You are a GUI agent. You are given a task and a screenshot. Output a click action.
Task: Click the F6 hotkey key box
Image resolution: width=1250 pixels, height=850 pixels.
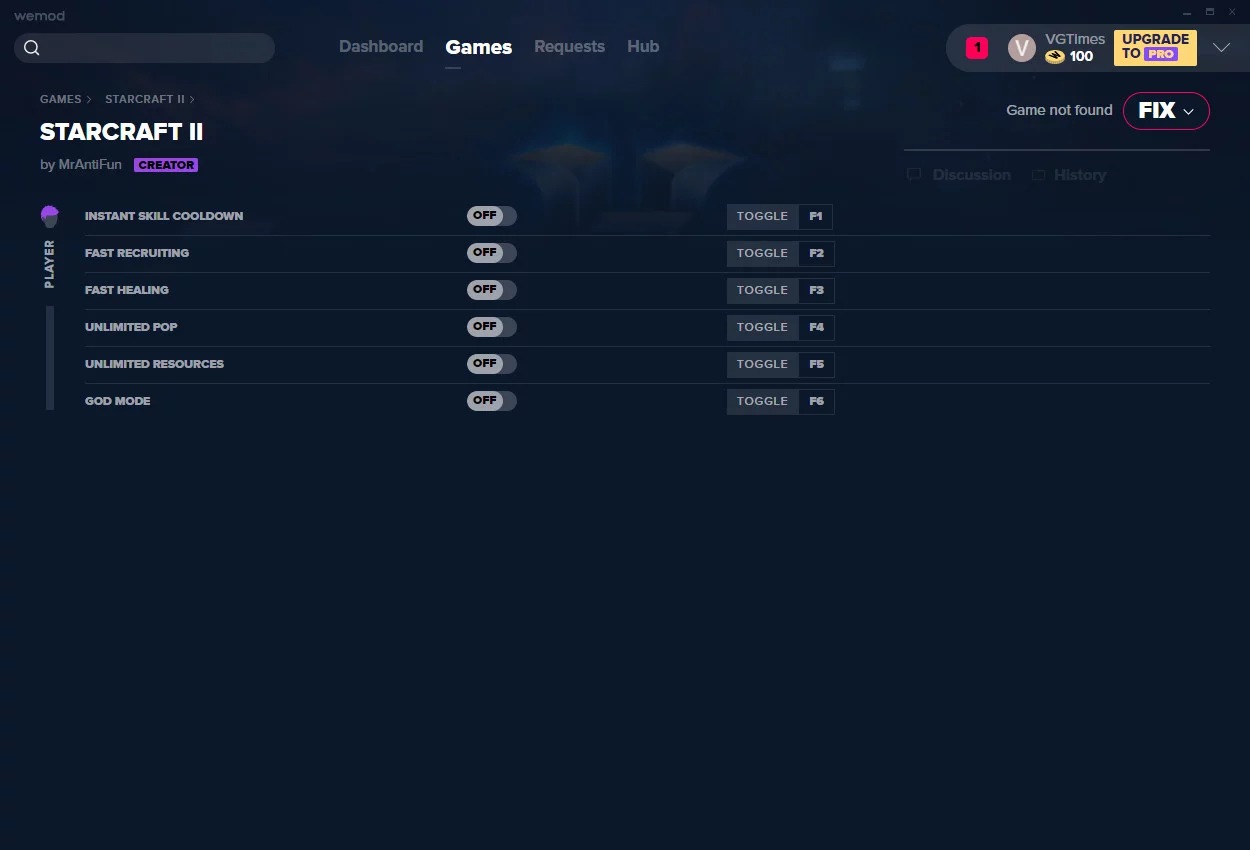(x=816, y=402)
